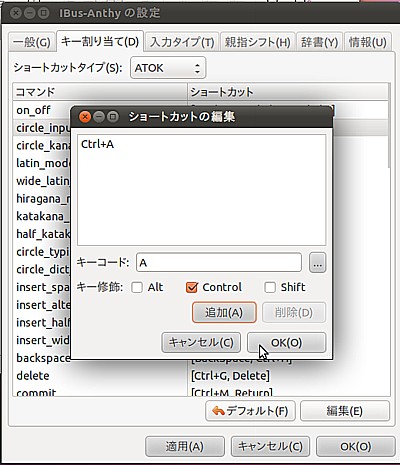Uncheck the Control modifier checkbox
This screenshot has width=400, height=465.
192,287
